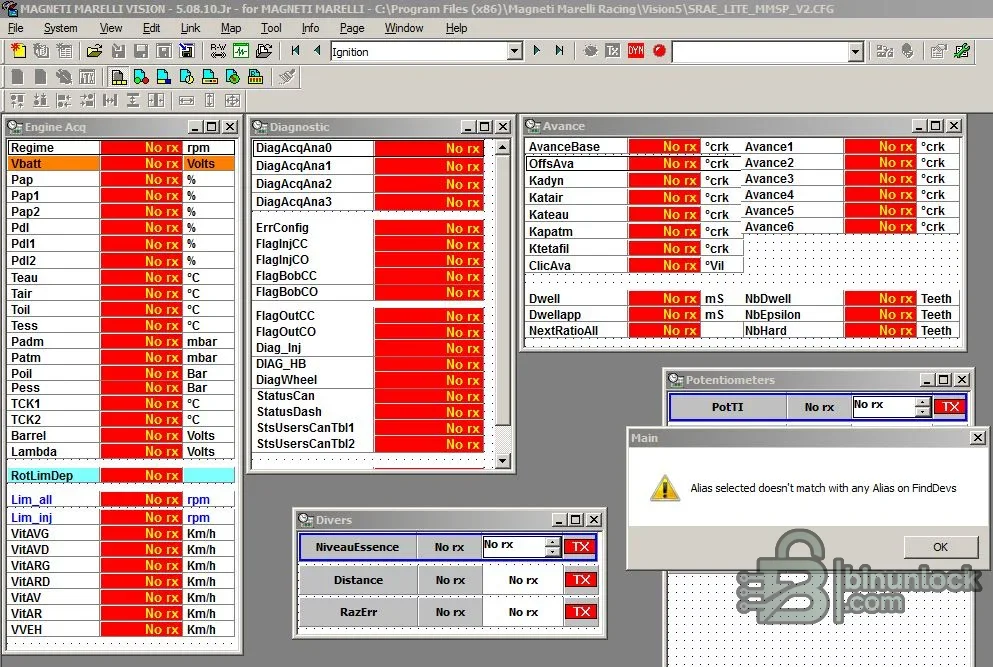
Task: Click the four-way arrows sizing icon
Action: [x=232, y=100]
